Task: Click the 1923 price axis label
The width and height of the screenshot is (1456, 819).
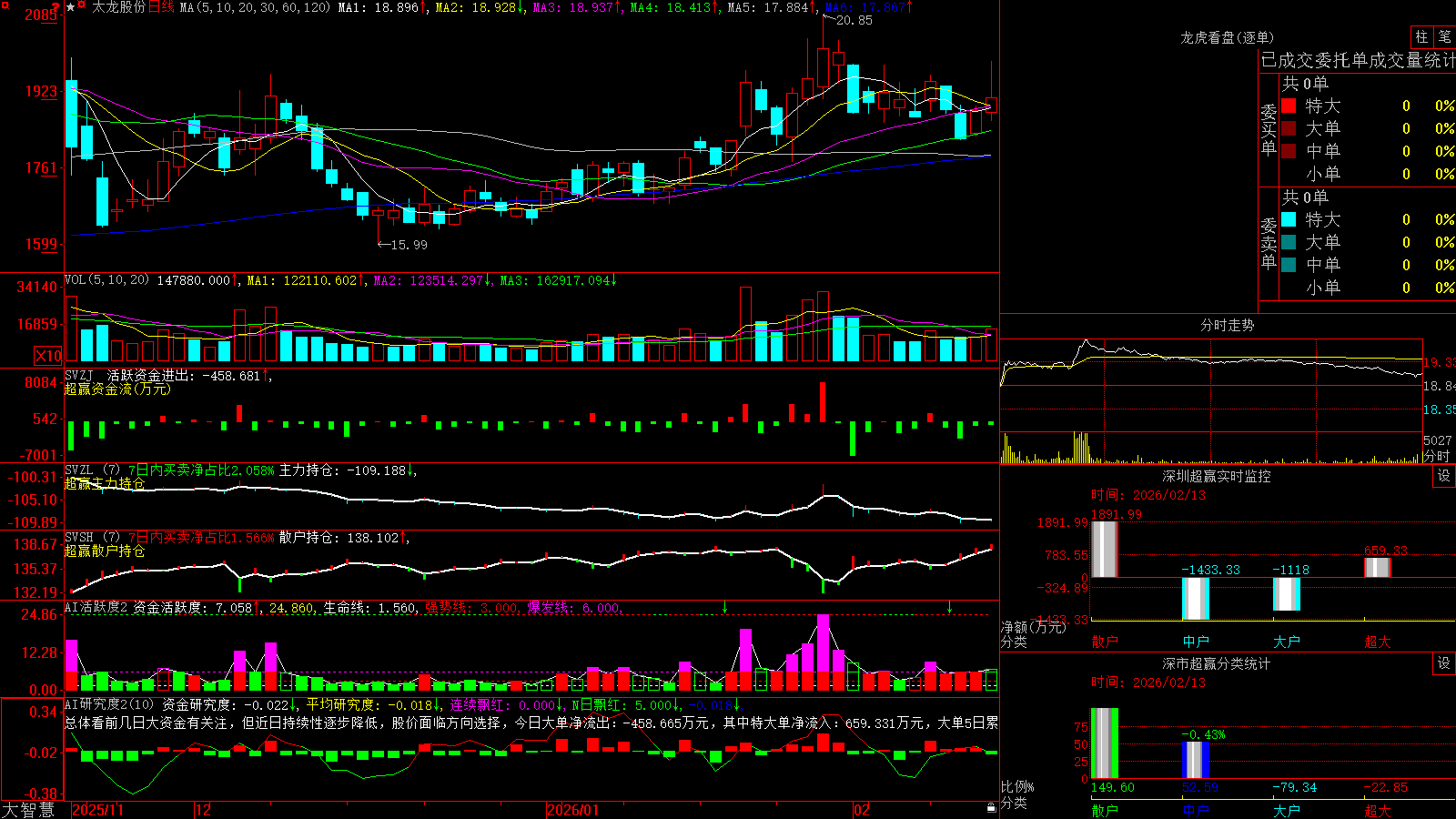Action: click(x=41, y=91)
